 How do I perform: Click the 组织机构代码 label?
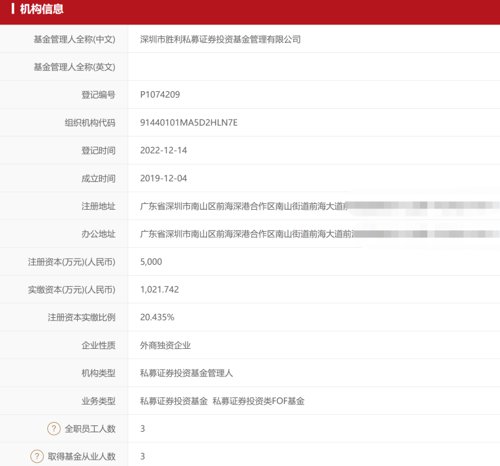click(90, 123)
